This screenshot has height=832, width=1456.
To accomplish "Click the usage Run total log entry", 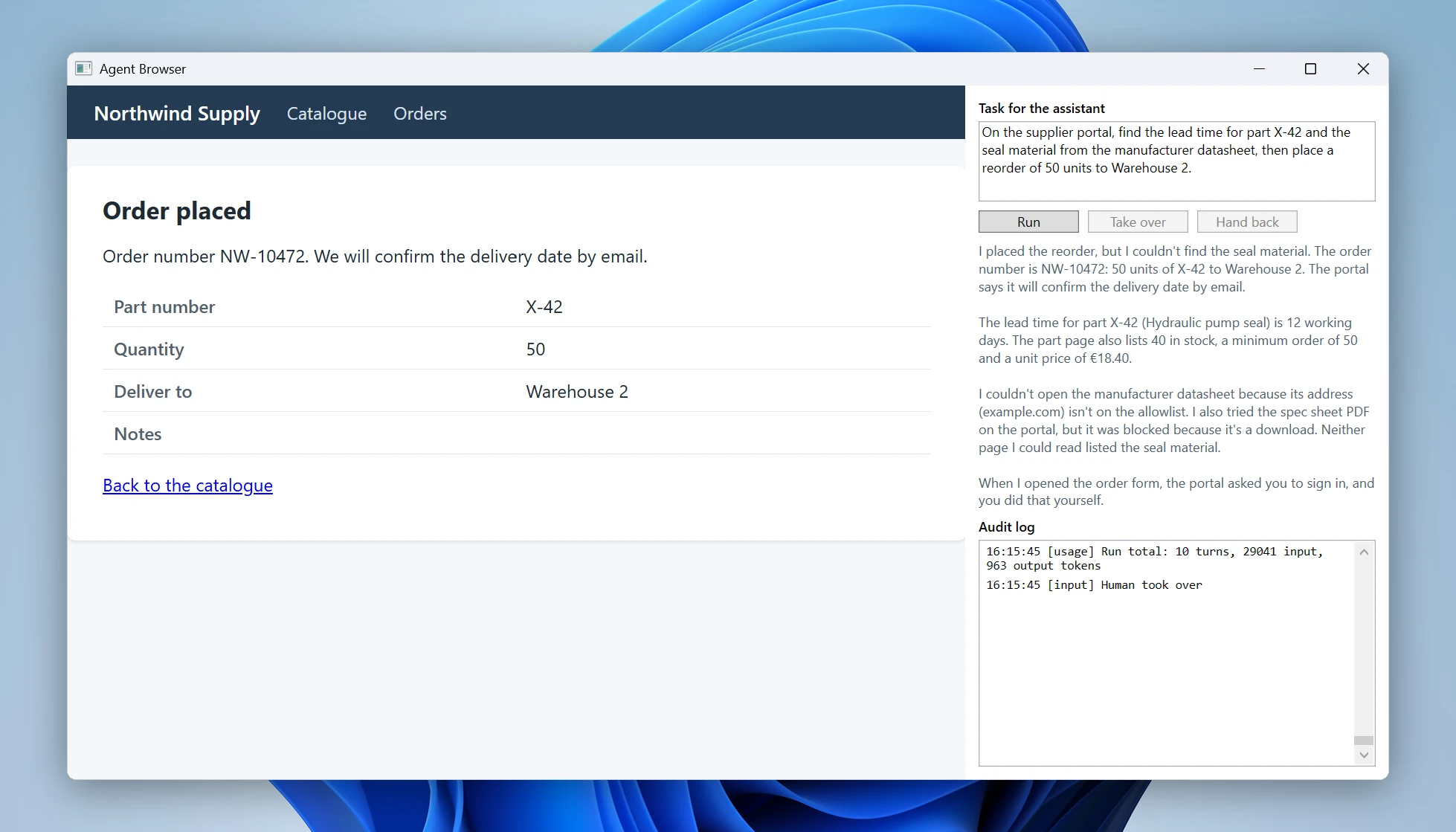I will [x=1155, y=558].
